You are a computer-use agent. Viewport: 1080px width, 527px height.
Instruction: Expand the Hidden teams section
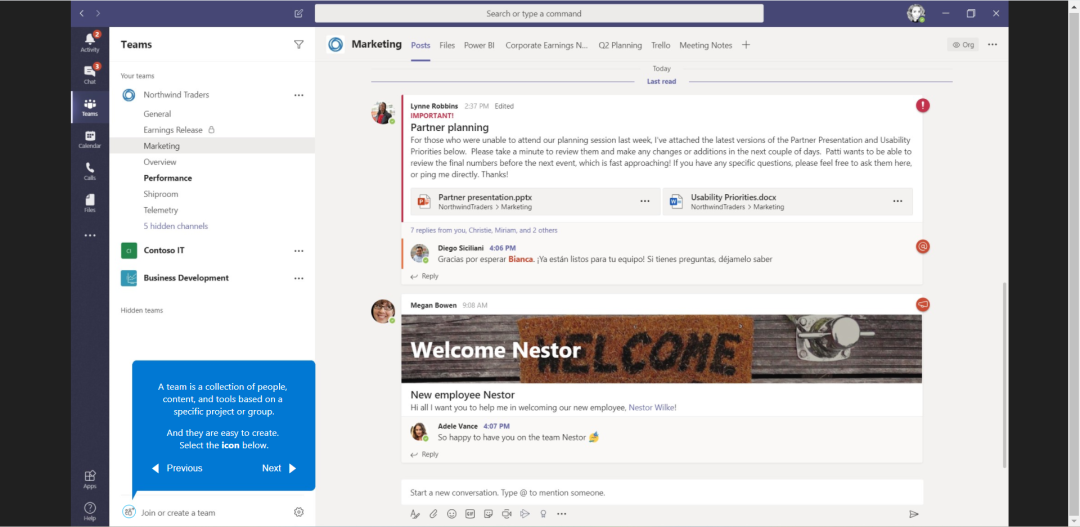pyautogui.click(x=142, y=310)
